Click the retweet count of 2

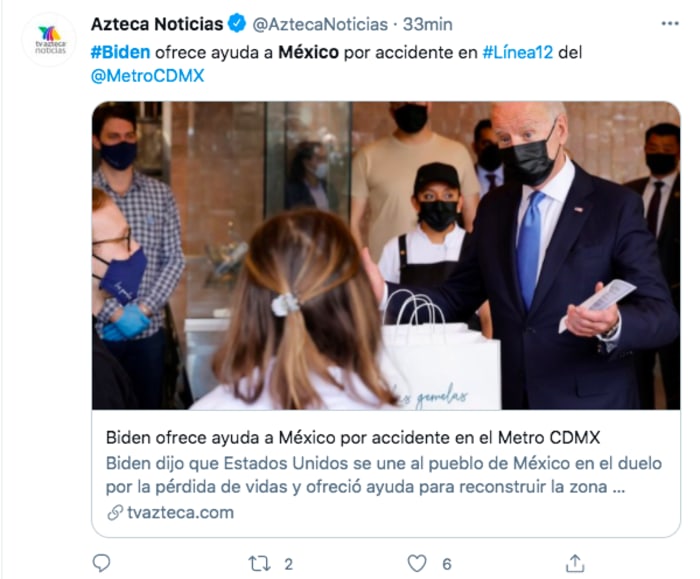(289, 564)
